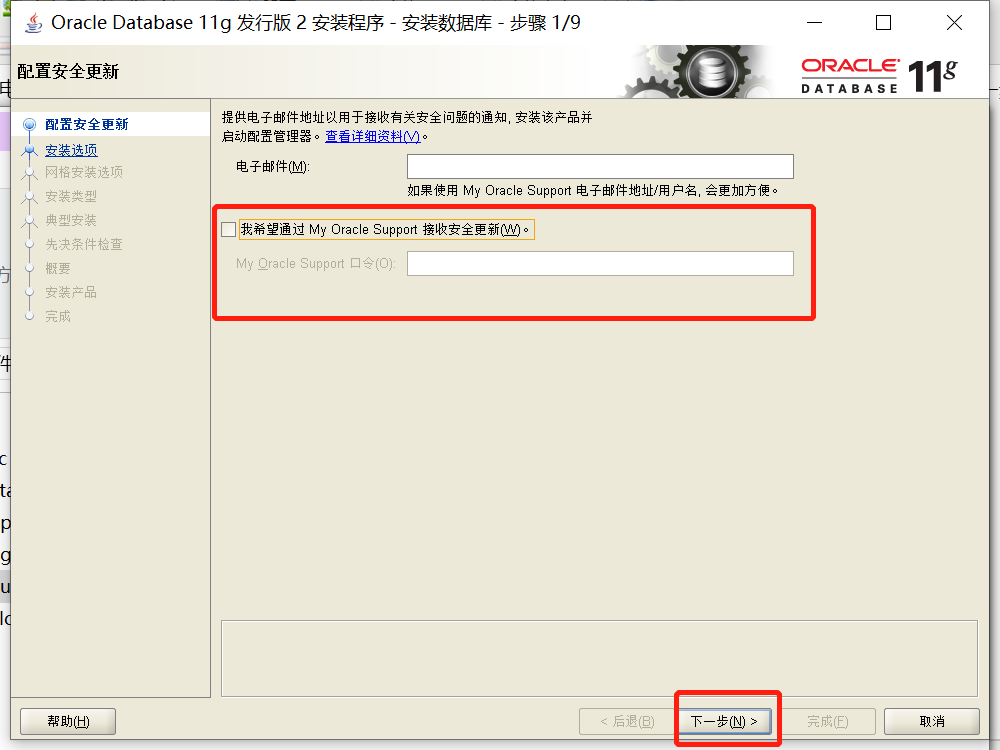Click the text '如果使用 My Oracle Support 电子邮件地址/用户名, 会更加方便'
1000x750 pixels.
(592, 191)
